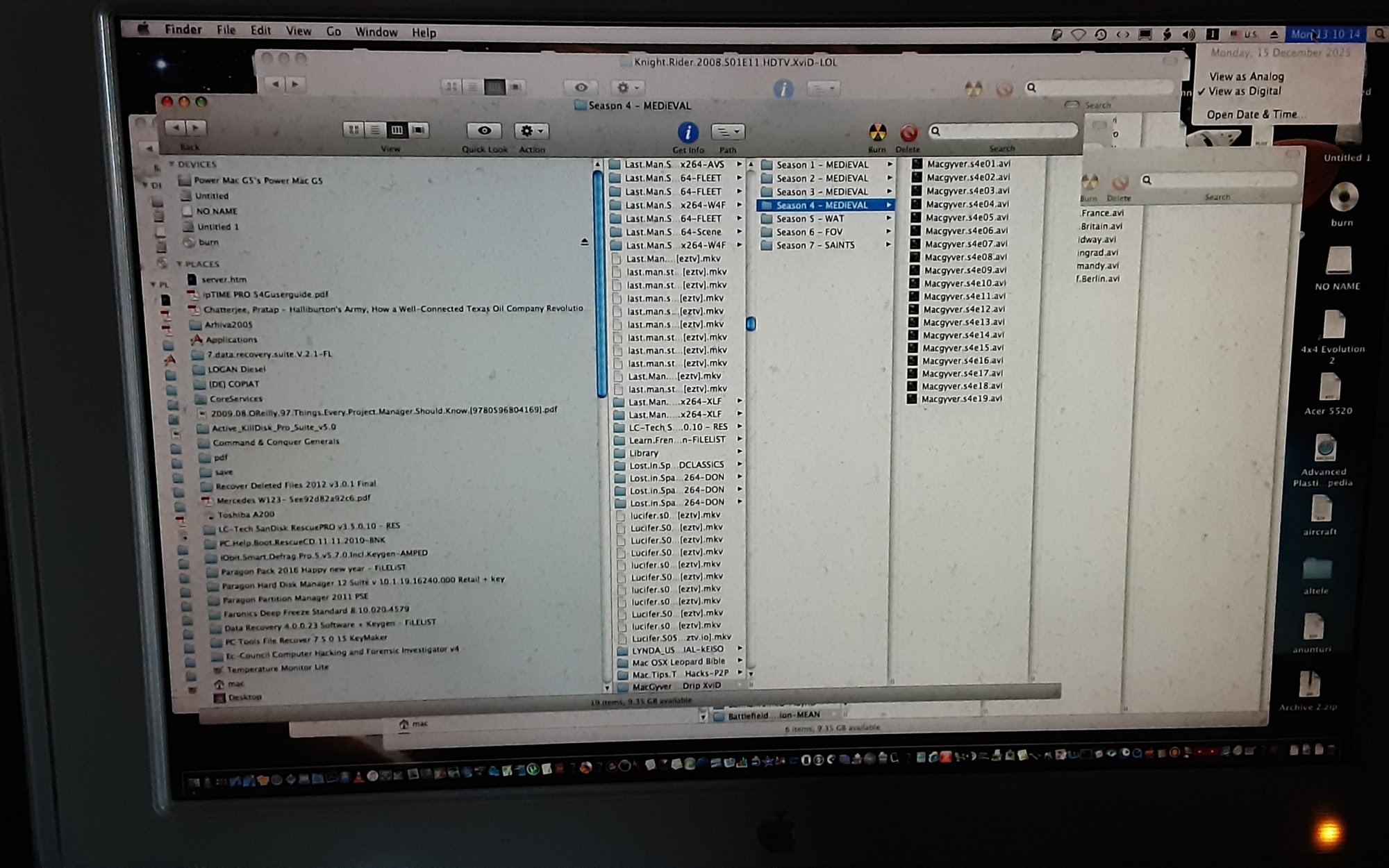Screen dimensions: 1389x868
Task: Open the Action gear dropdown
Action: [x=531, y=131]
